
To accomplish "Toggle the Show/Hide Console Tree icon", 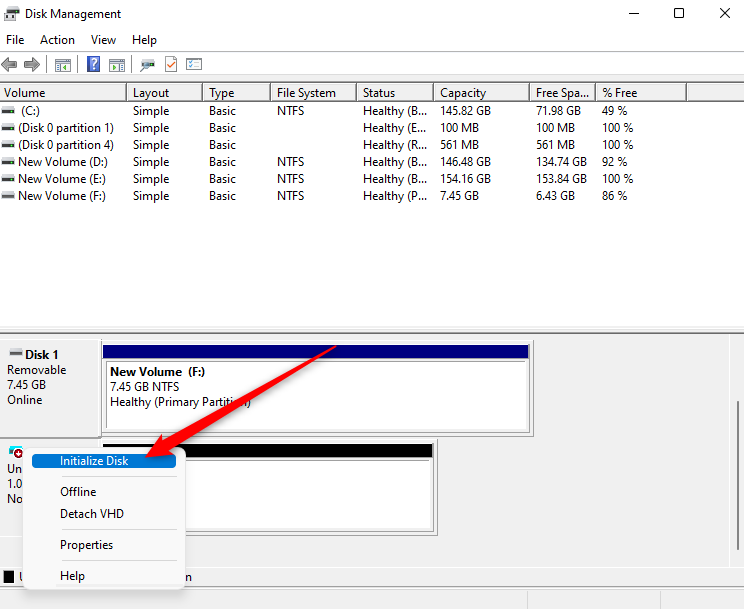I will (x=63, y=65).
